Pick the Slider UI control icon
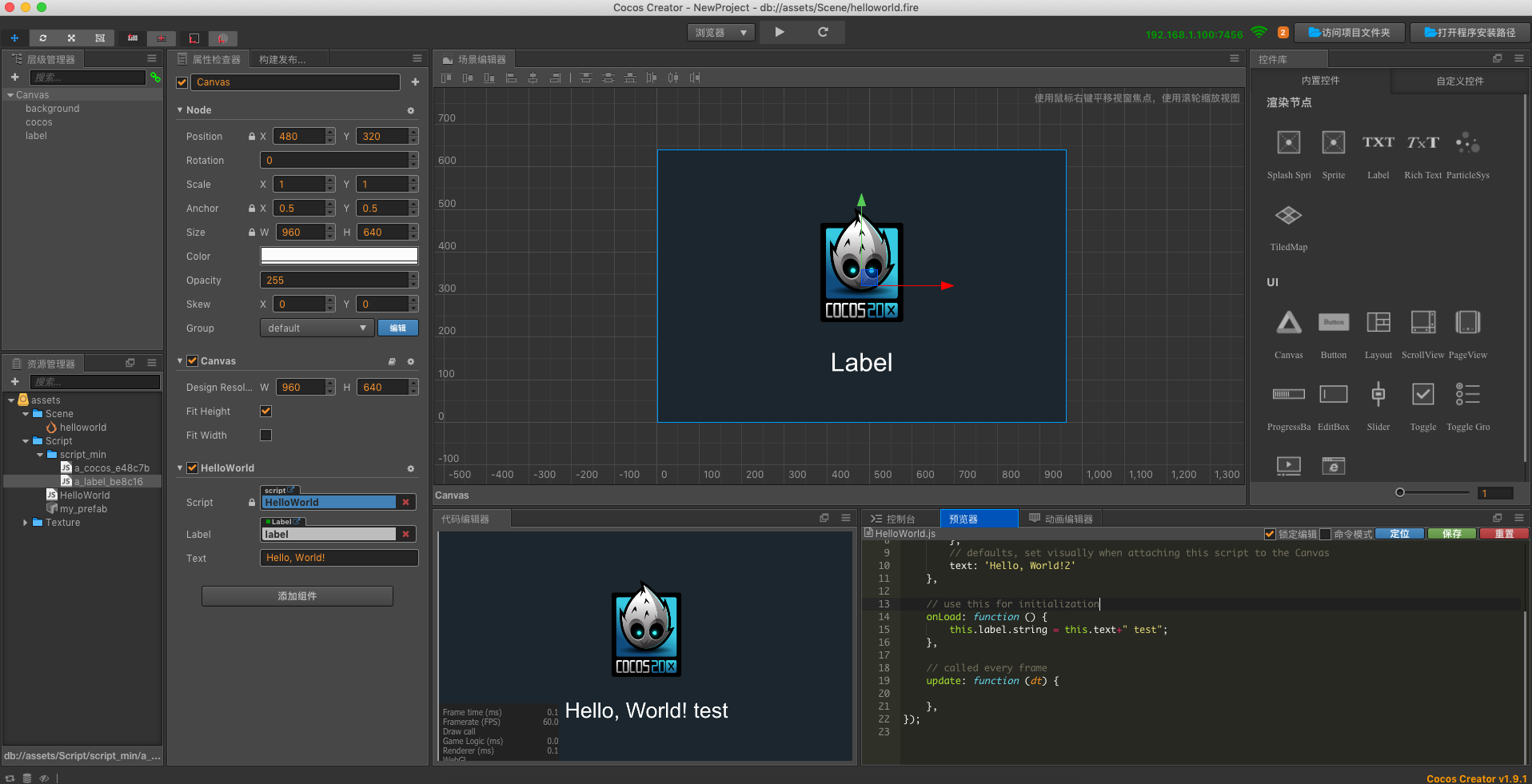Screen dimensions: 1532x784 [1378, 395]
